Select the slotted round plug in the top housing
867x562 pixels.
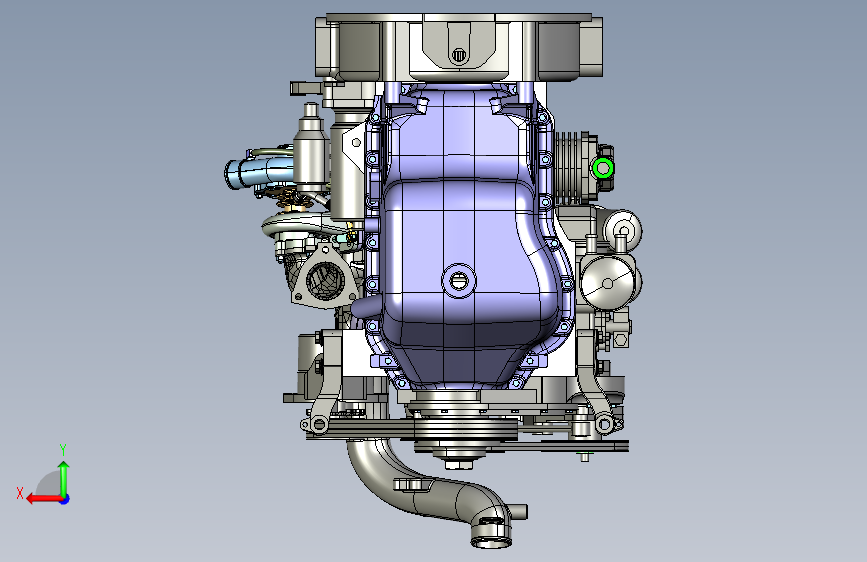pos(459,55)
